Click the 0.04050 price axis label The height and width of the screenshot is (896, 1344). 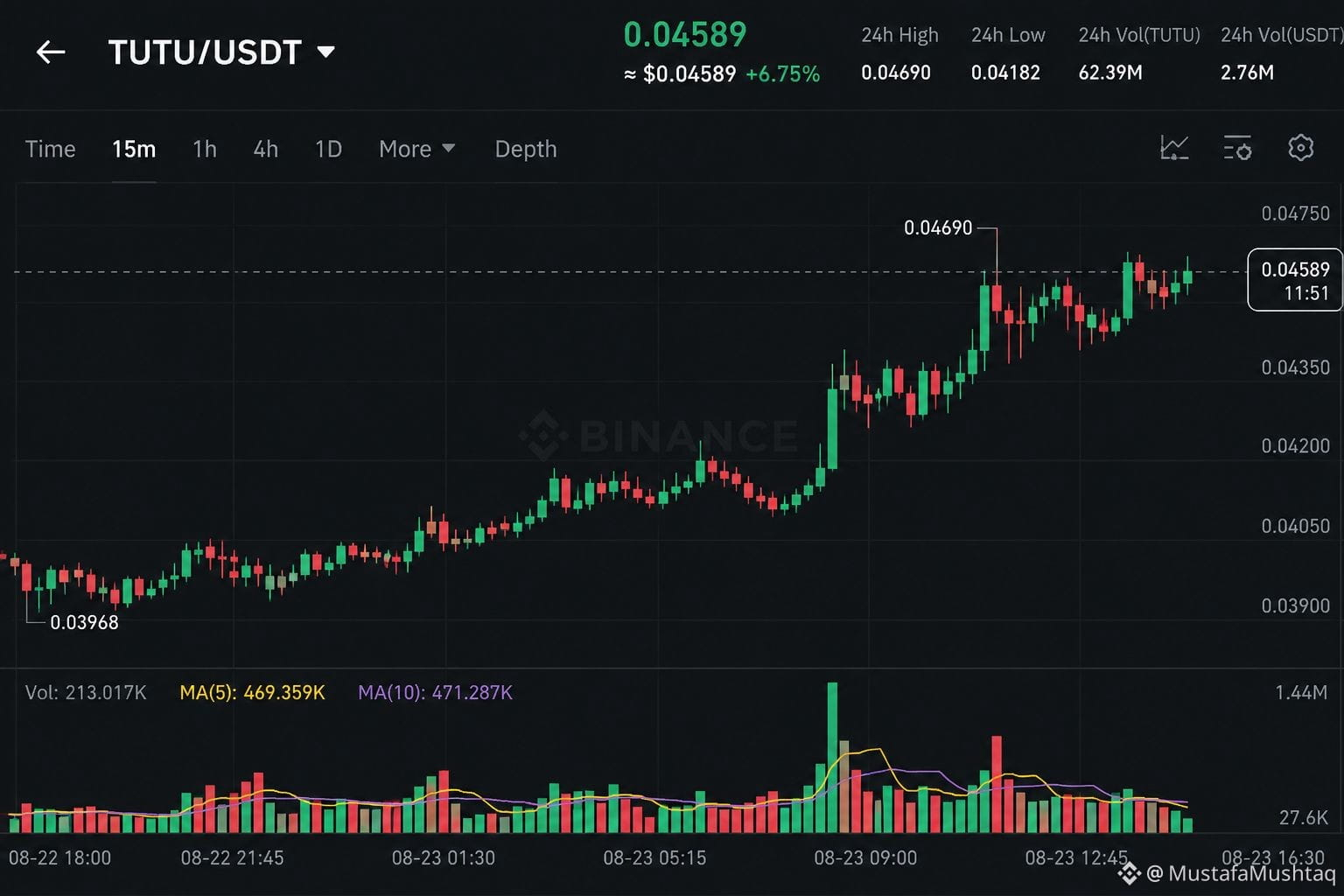[x=1295, y=526]
